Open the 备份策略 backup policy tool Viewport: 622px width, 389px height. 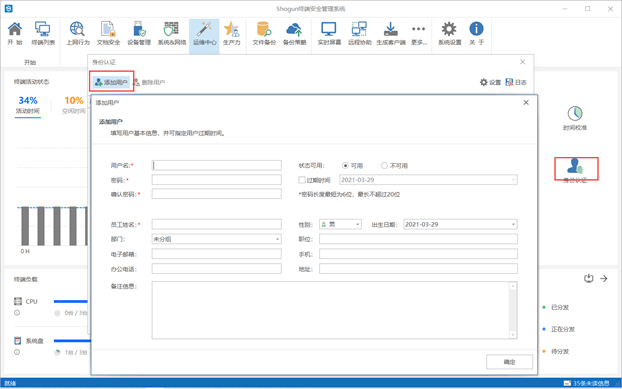tap(294, 33)
